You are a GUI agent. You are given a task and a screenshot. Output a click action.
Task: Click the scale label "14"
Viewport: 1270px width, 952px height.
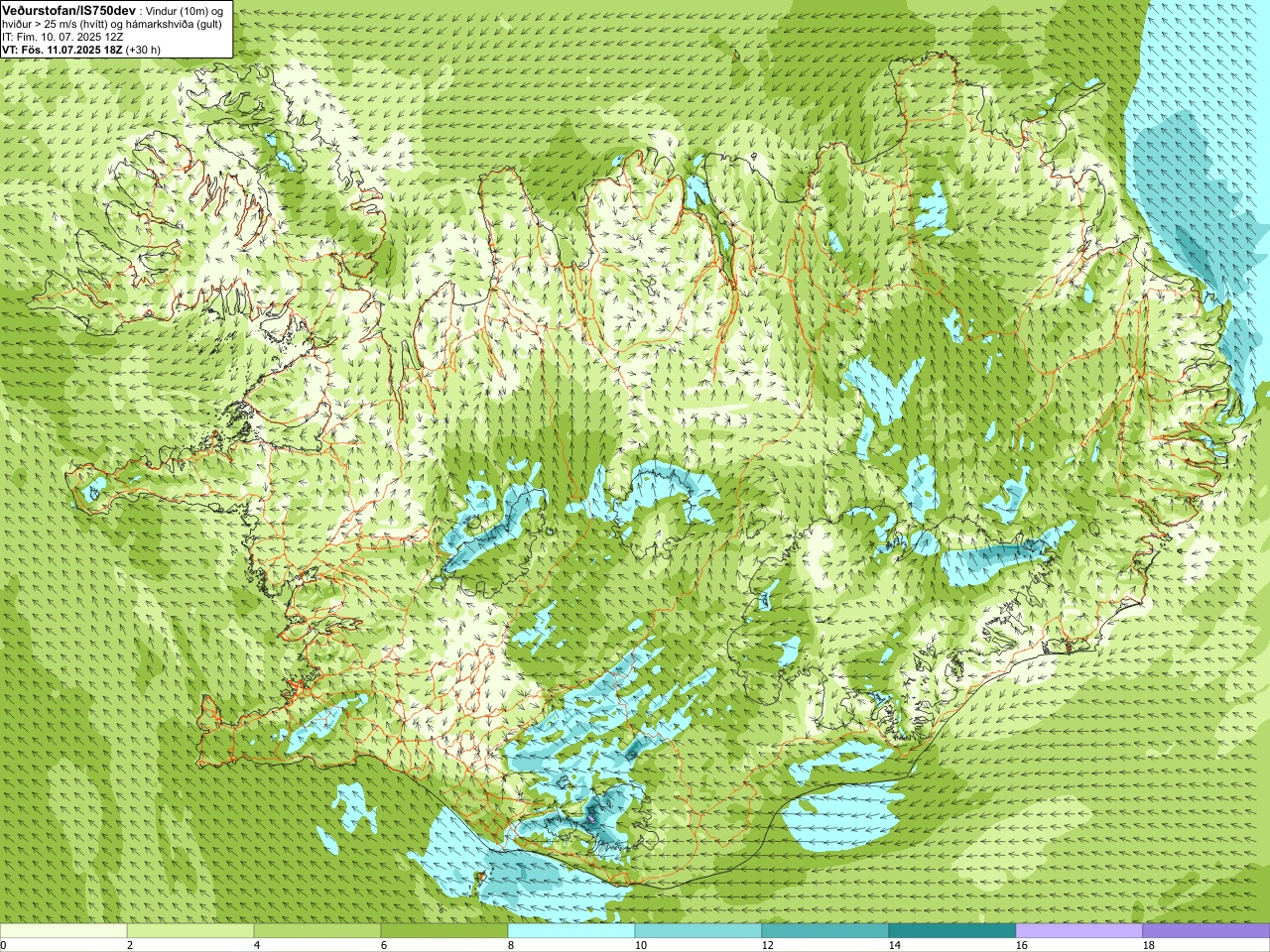point(895,946)
